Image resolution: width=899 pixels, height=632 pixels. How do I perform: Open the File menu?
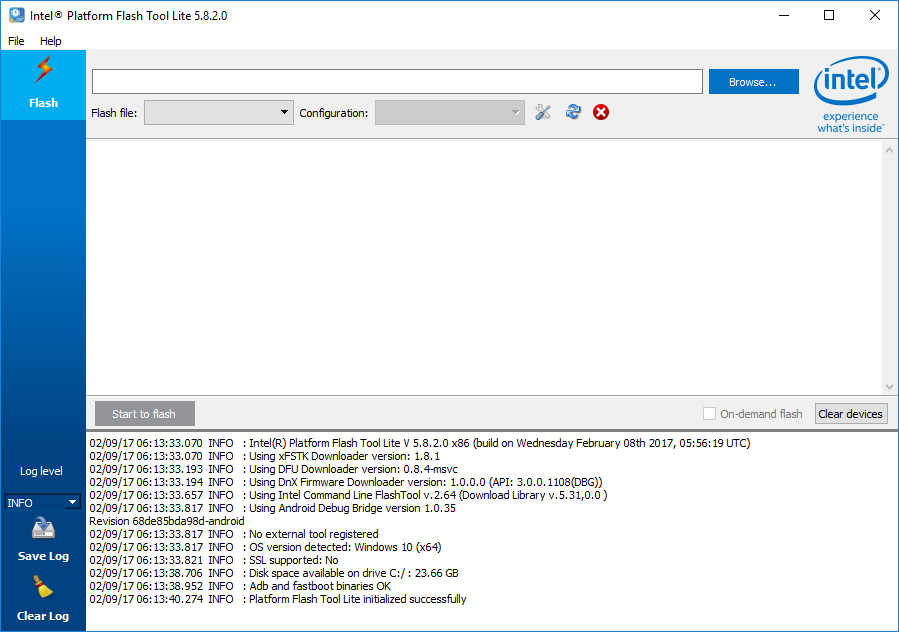pos(15,41)
